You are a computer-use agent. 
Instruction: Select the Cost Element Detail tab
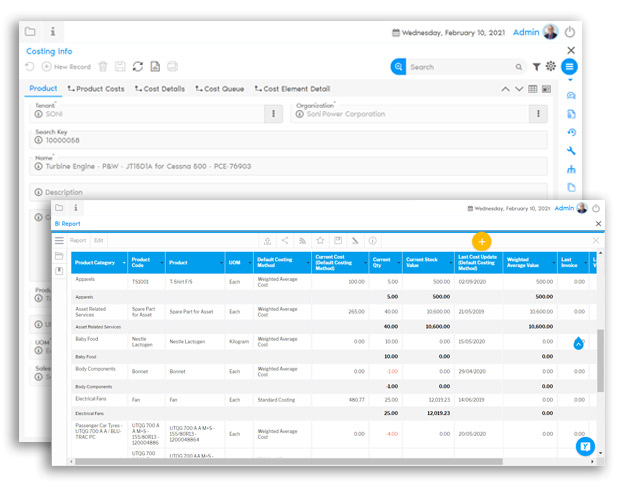[292, 89]
